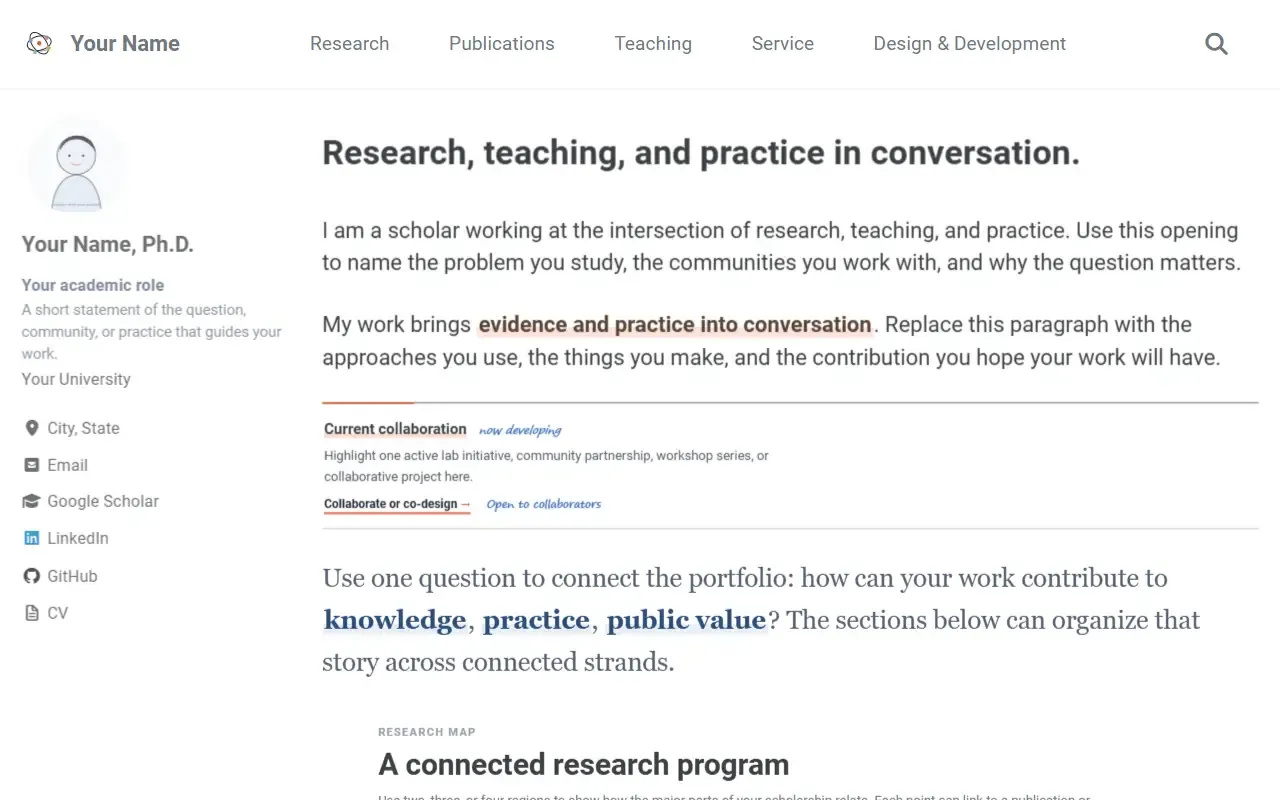The image size is (1280, 800).
Task: Click the LinkedIn logo icon
Action: (31, 538)
